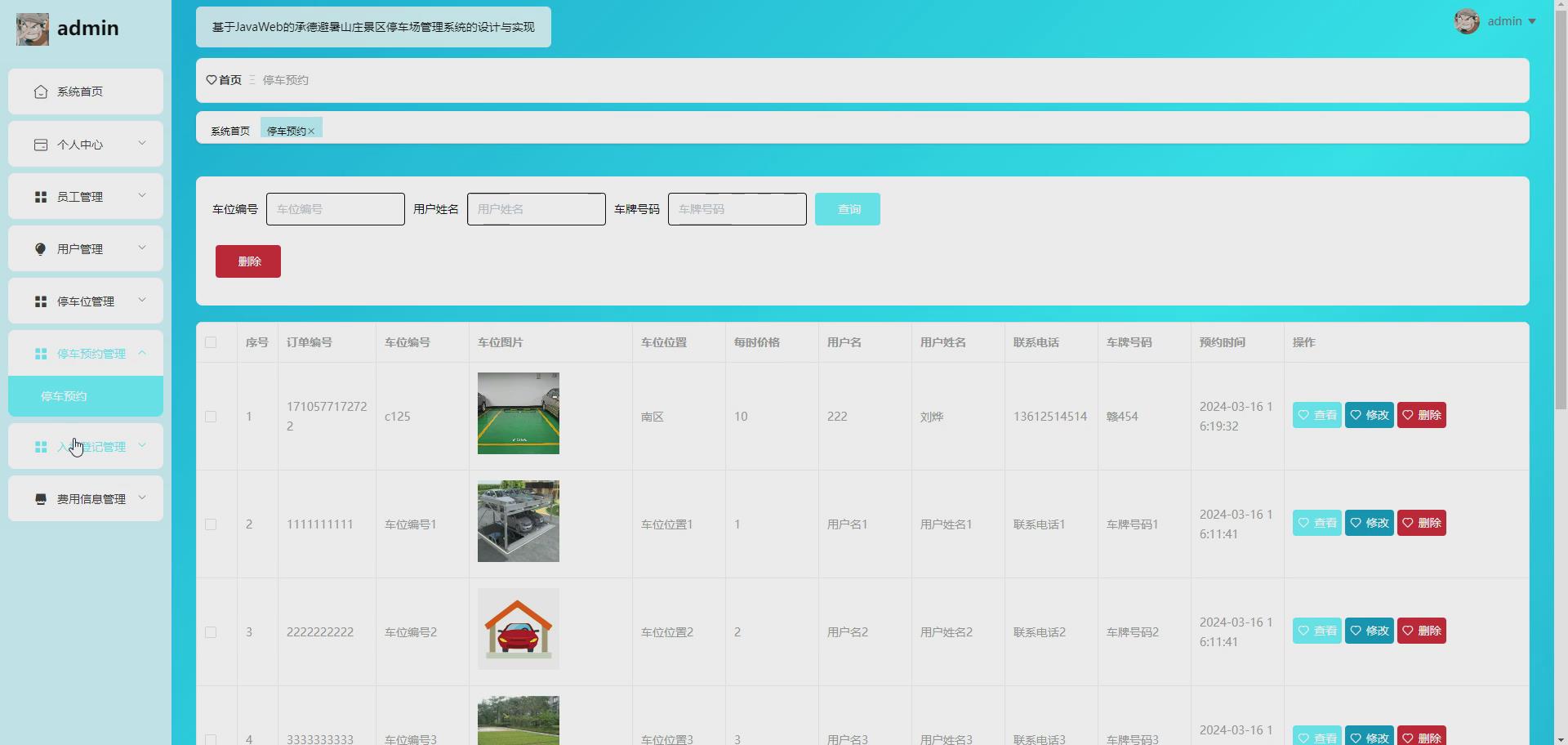This screenshot has width=1568, height=745.
Task: Expand the 入场登记管理 menu chevron
Action: coord(142,445)
